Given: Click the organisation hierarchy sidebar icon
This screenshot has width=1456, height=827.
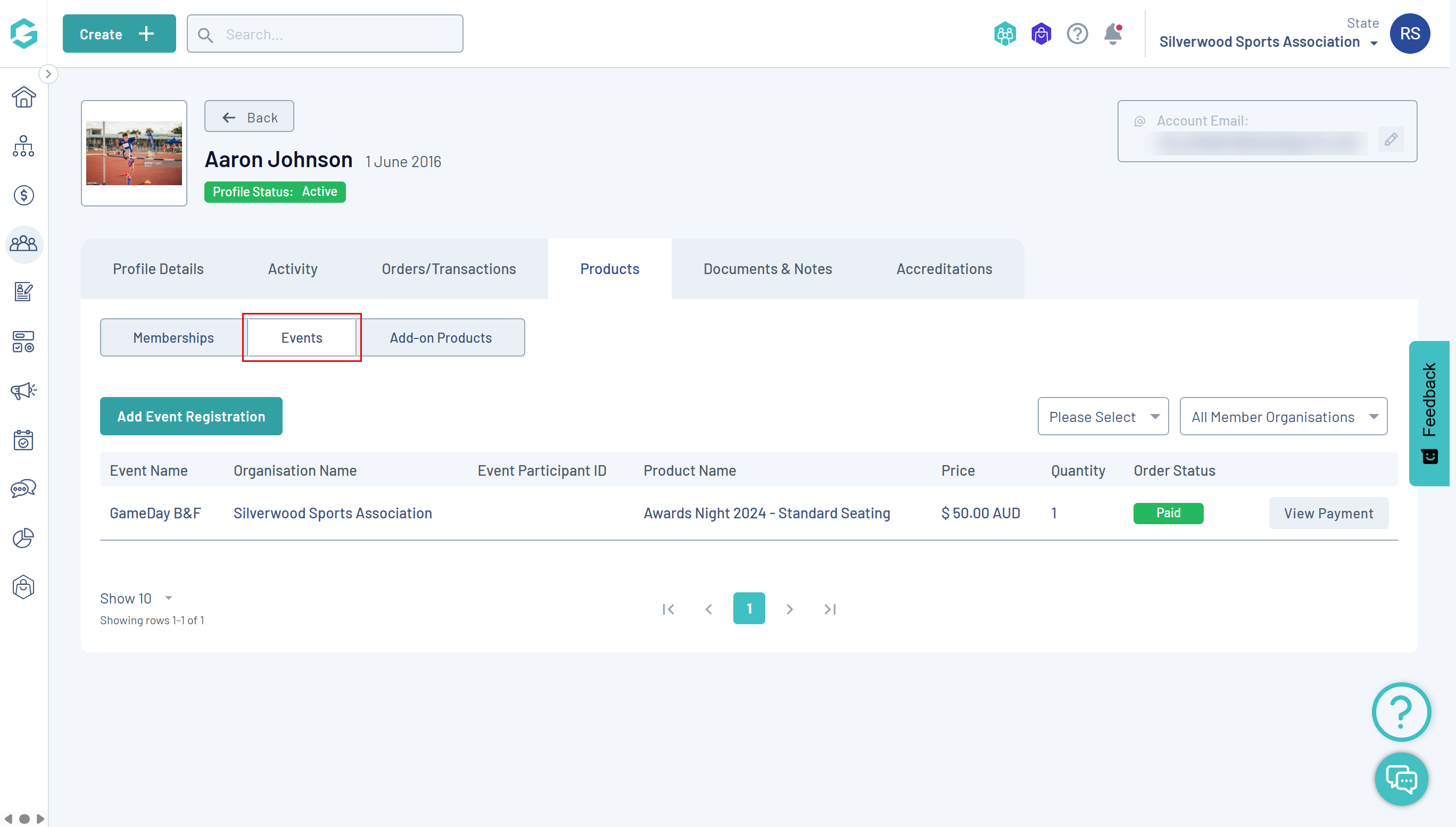Looking at the screenshot, I should [23, 146].
